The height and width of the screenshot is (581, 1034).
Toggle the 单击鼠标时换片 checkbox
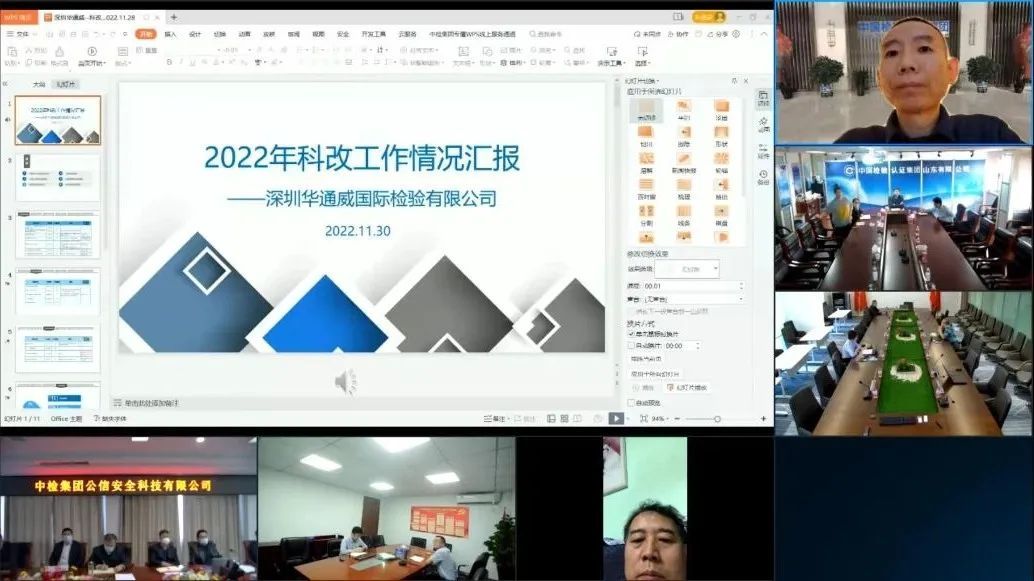631,334
